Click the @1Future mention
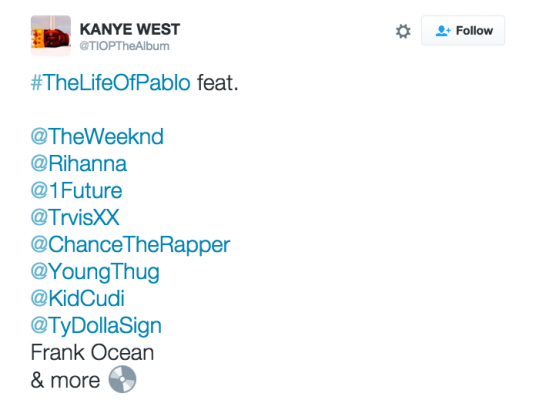Screen dimensions: 536x400 click(77, 190)
